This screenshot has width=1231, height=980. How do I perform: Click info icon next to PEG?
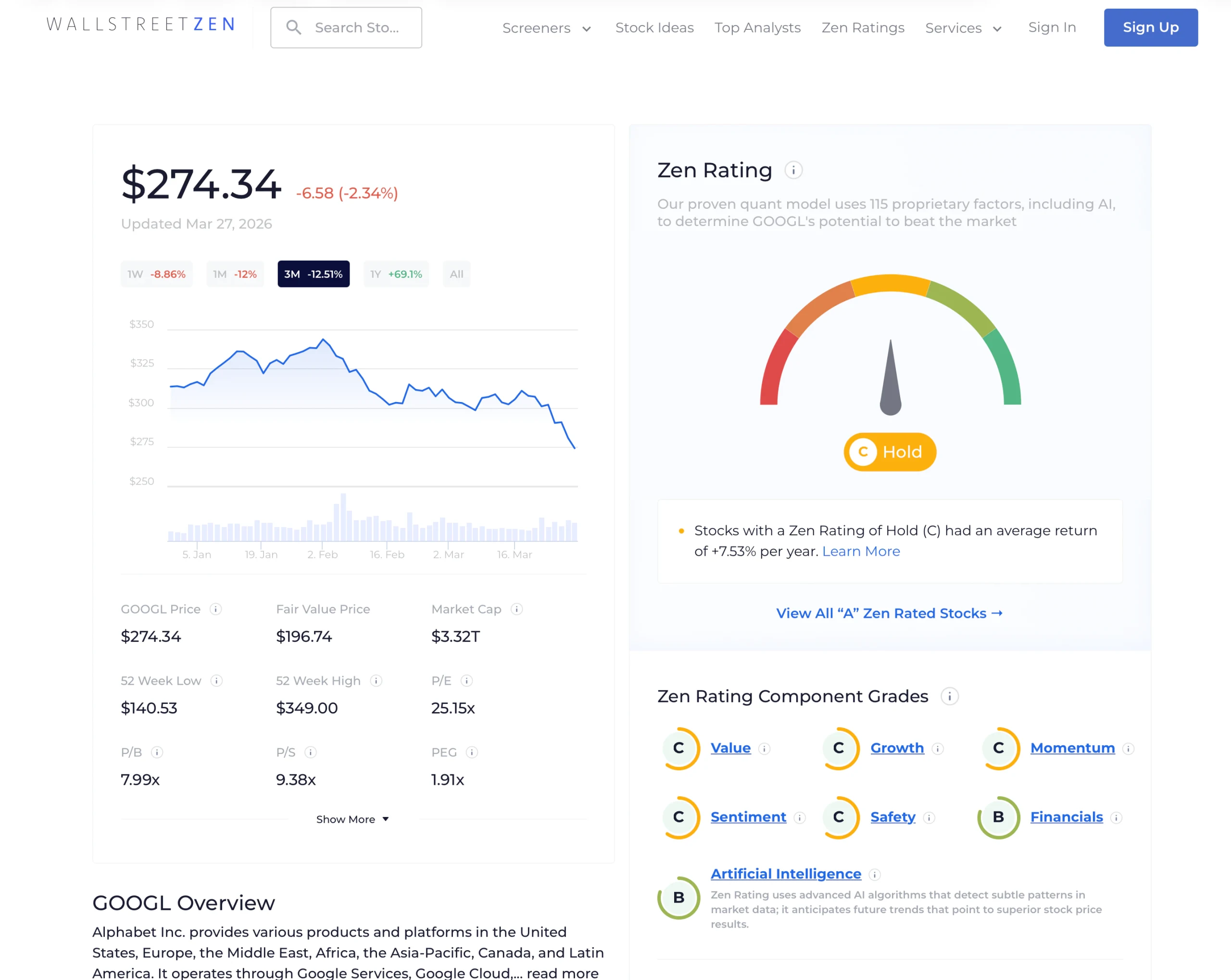[472, 752]
